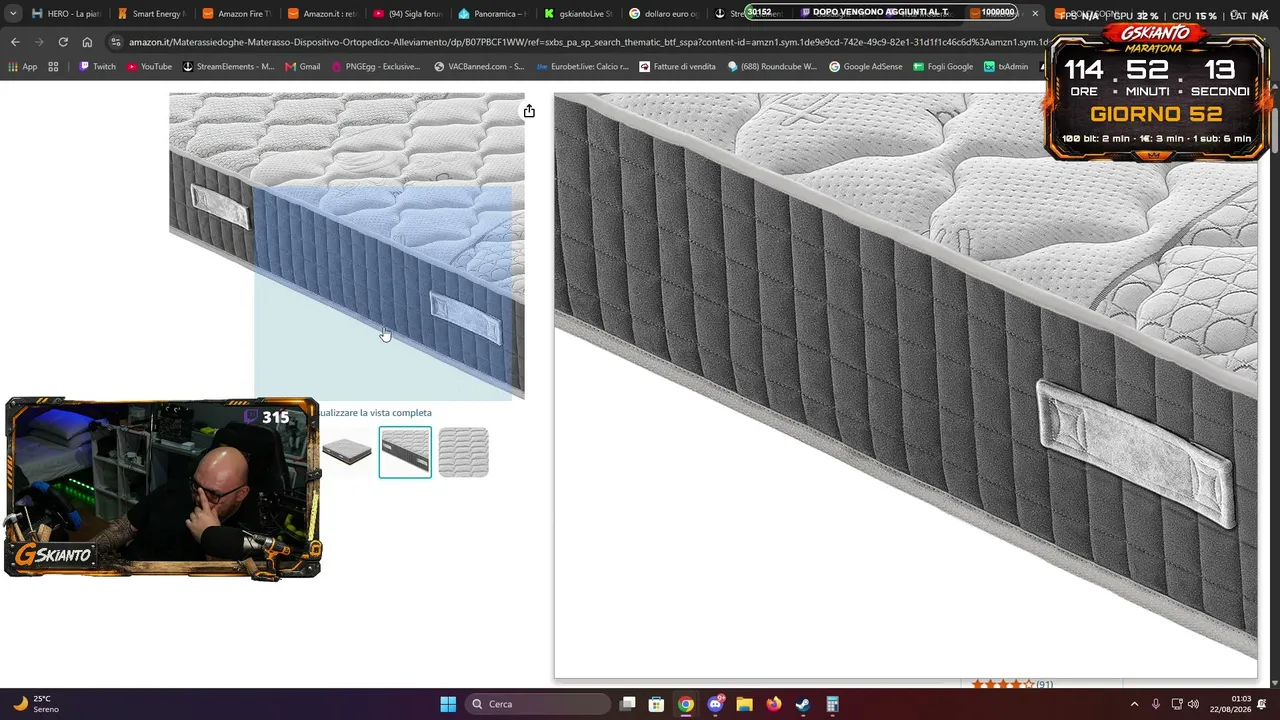Open the YouTube bookmark

click(x=149, y=66)
